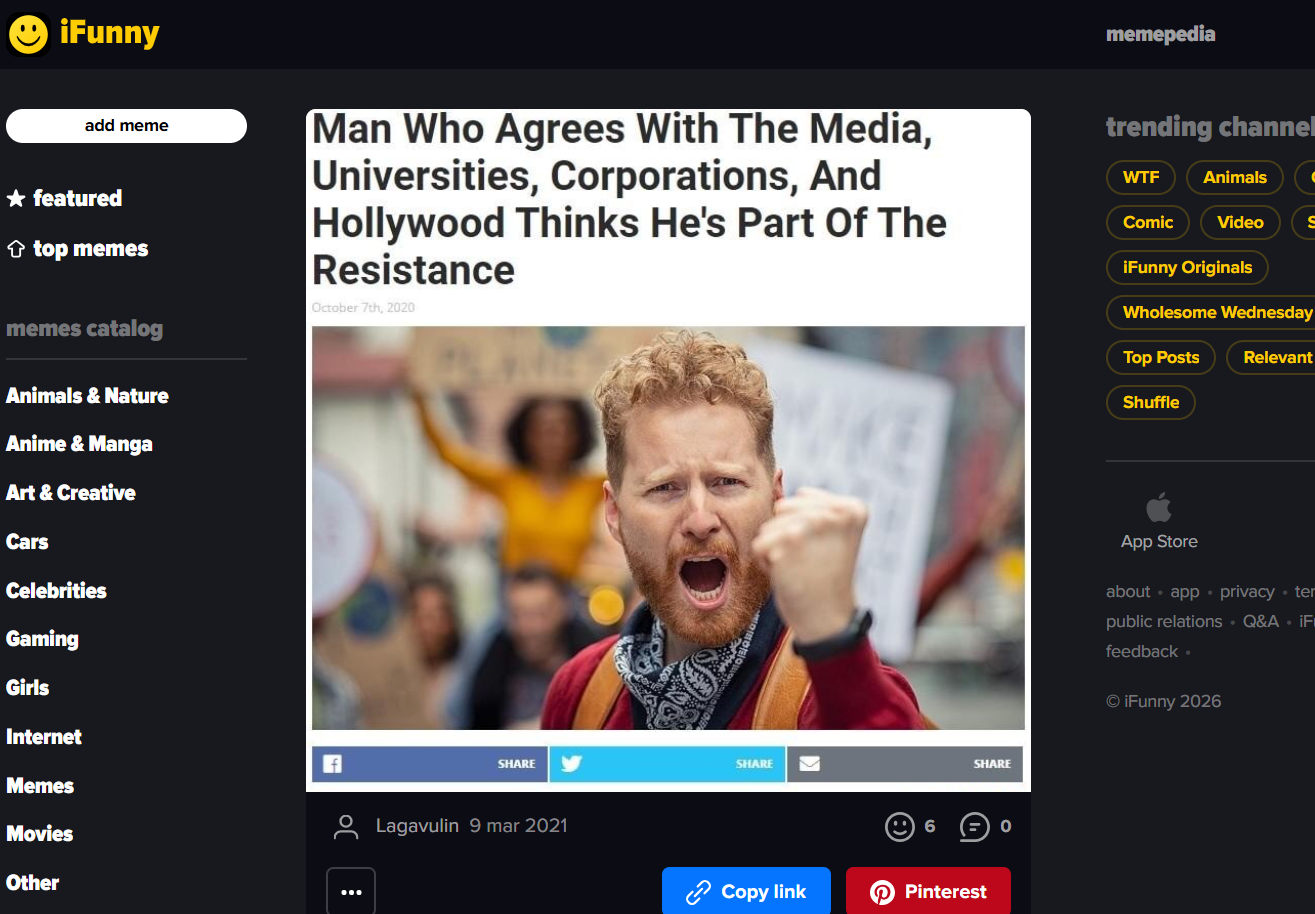The height and width of the screenshot is (914, 1315).
Task: Select Animals & Nature category
Action: [87, 396]
